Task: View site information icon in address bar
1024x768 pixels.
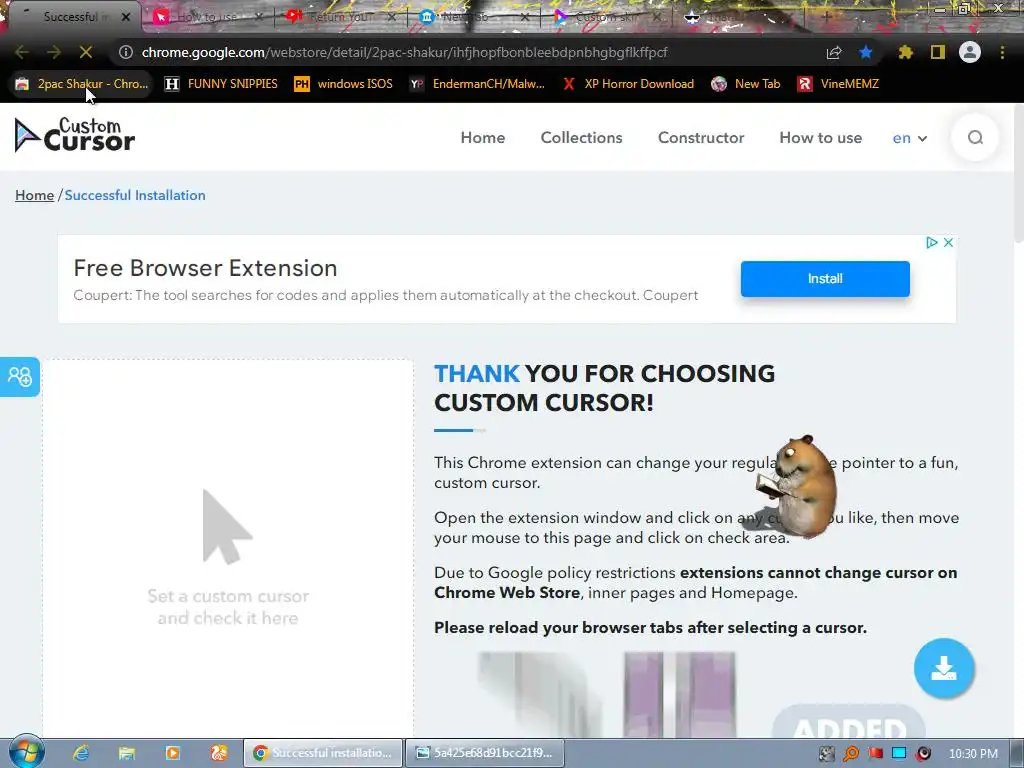Action: (x=126, y=52)
